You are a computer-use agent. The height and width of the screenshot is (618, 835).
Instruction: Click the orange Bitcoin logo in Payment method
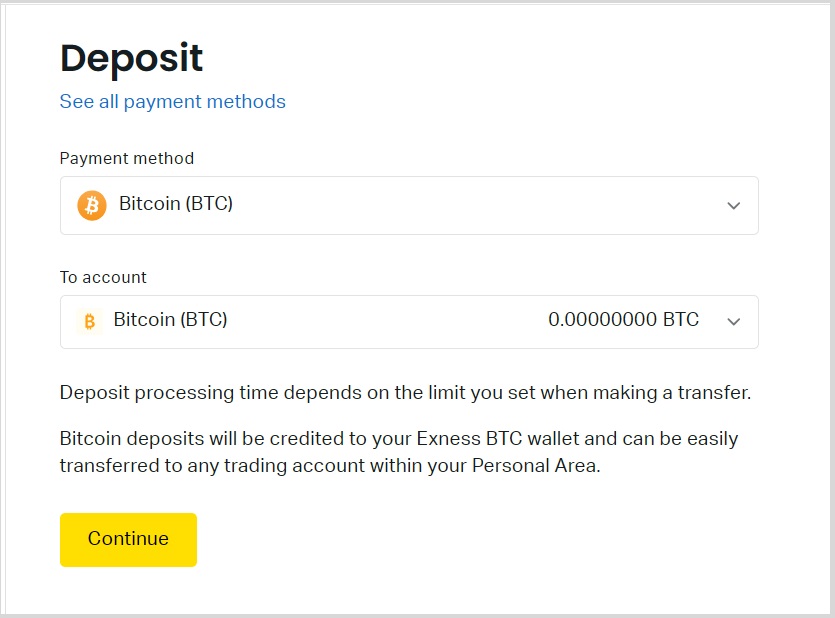coord(92,206)
